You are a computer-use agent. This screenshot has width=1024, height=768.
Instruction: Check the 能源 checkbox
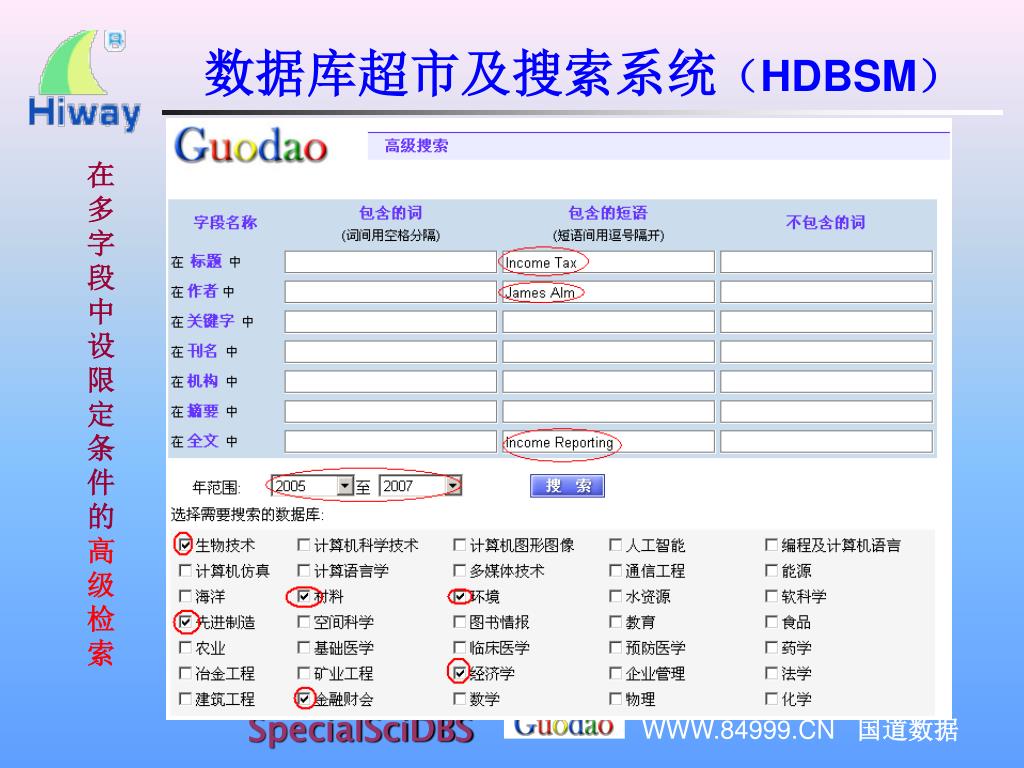[771, 570]
